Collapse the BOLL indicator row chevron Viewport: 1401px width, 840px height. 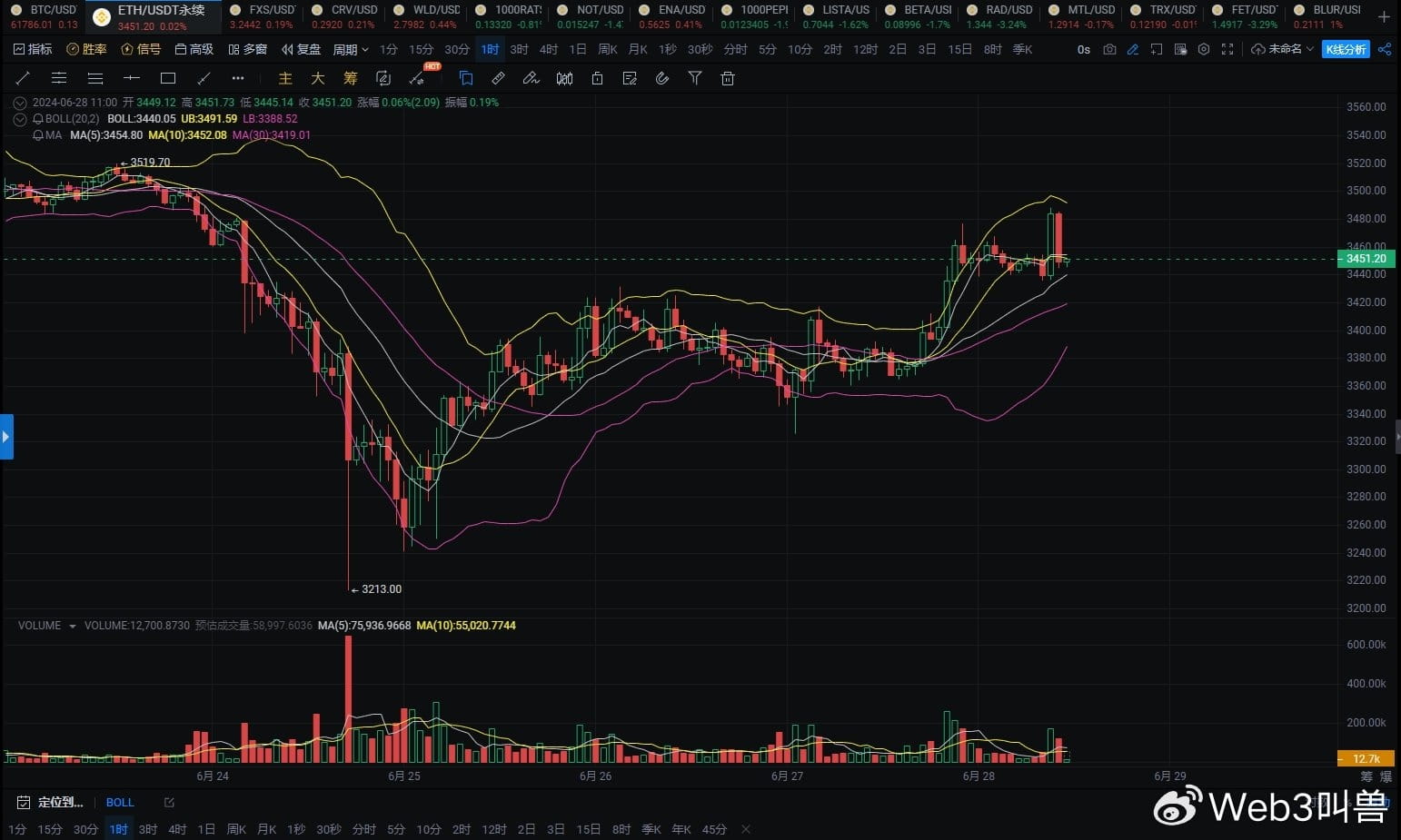point(20,119)
